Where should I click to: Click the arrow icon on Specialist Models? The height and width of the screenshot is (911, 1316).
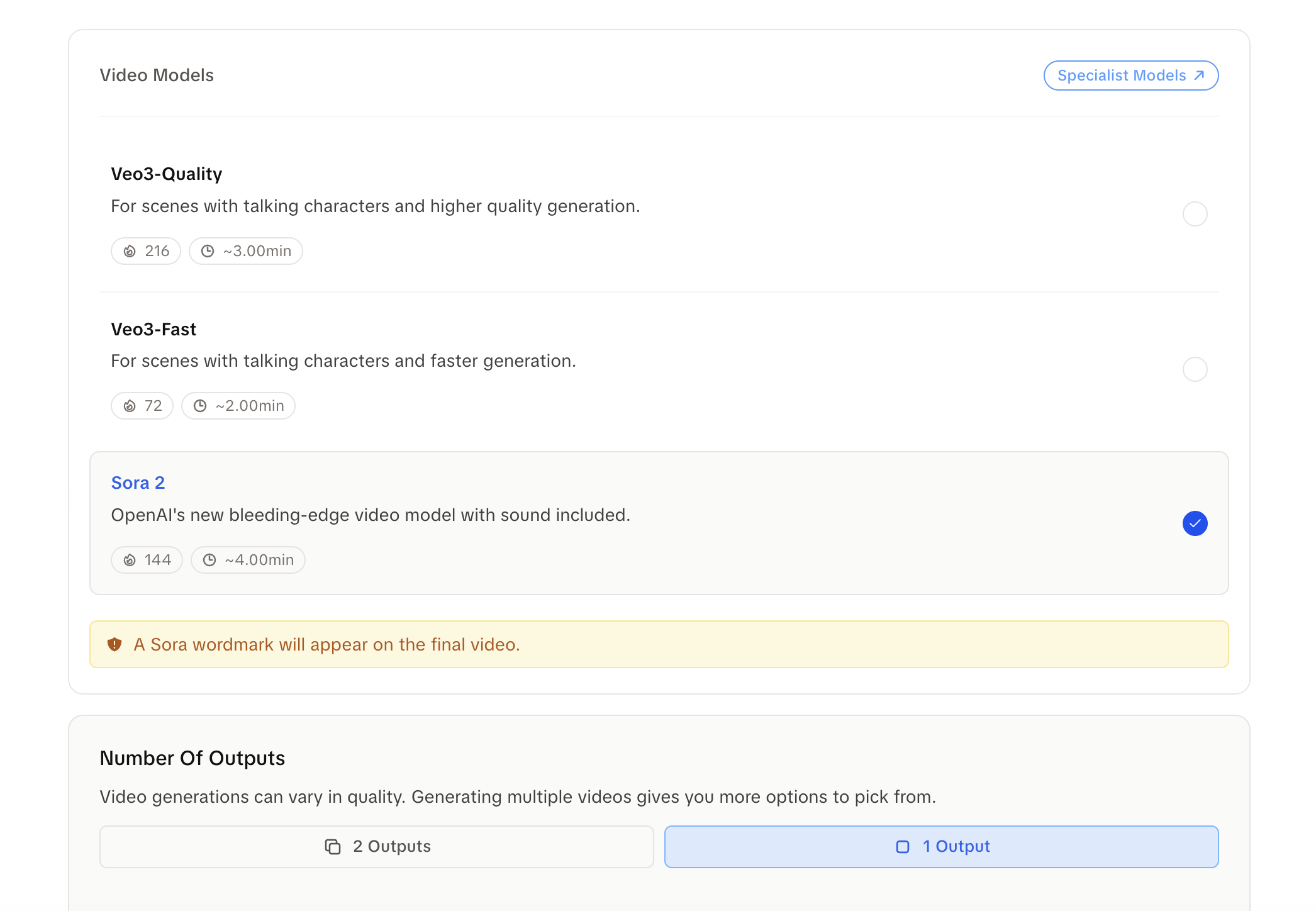1200,75
